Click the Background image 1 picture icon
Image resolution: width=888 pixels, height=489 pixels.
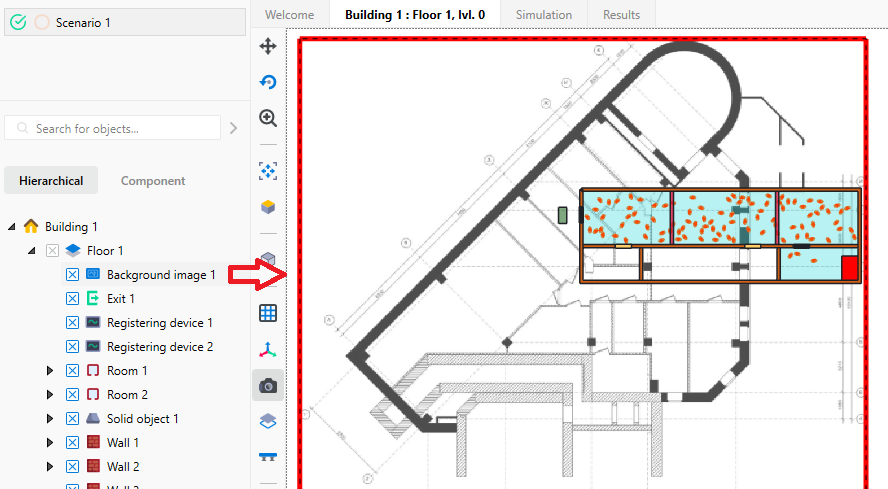coord(93,274)
